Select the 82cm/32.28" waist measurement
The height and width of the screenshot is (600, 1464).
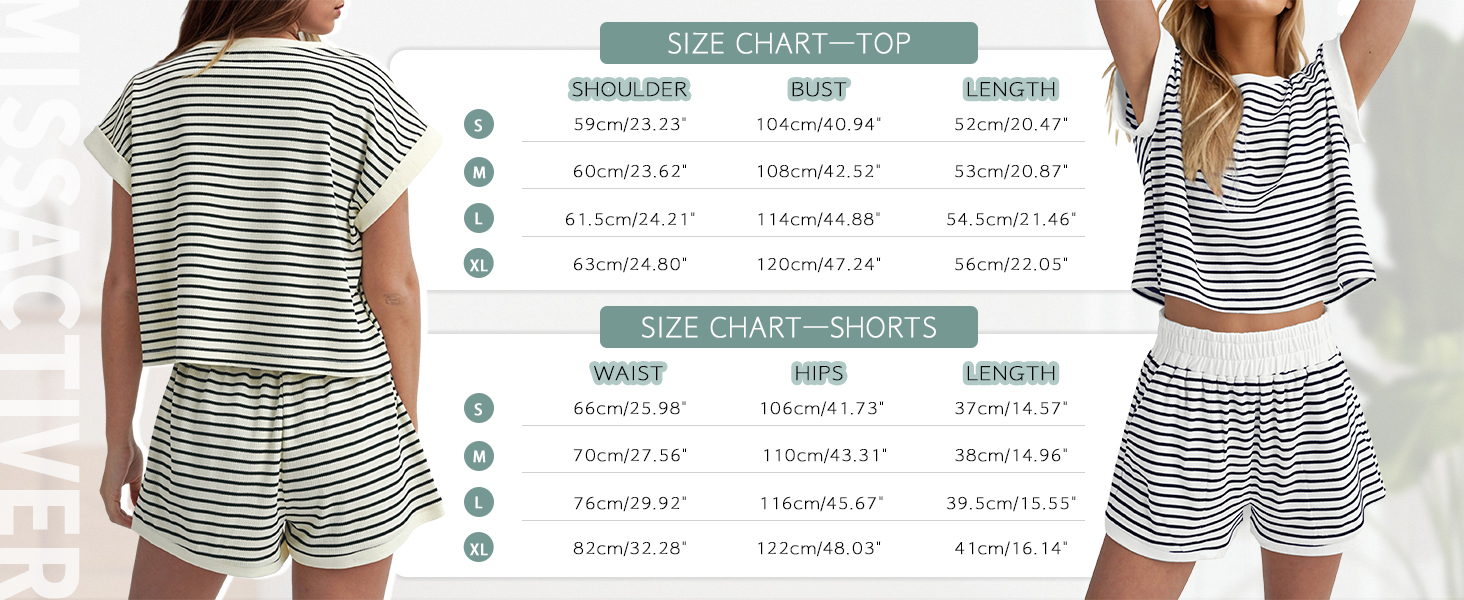630,548
